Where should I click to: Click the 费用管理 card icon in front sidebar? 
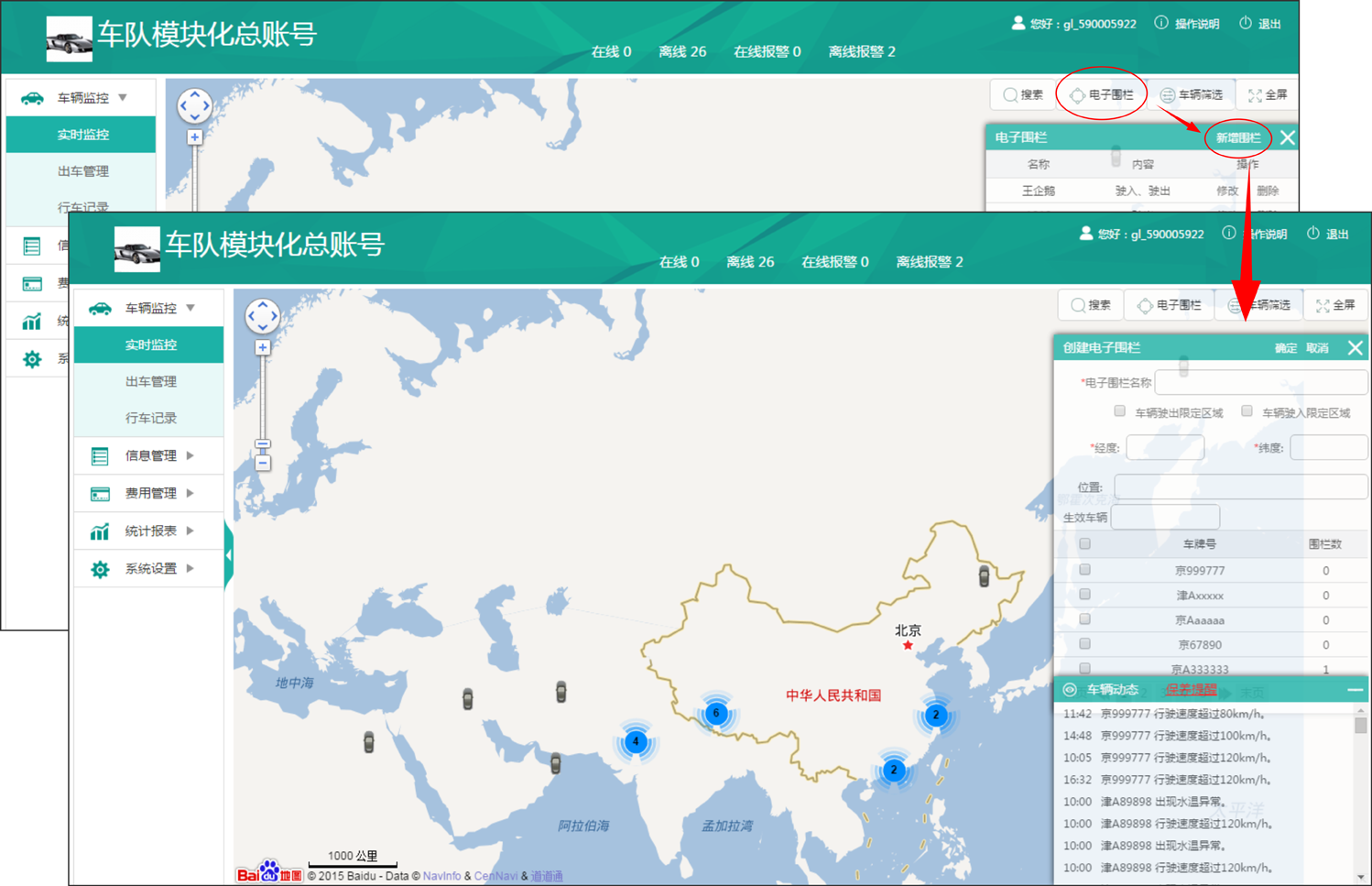[100, 494]
